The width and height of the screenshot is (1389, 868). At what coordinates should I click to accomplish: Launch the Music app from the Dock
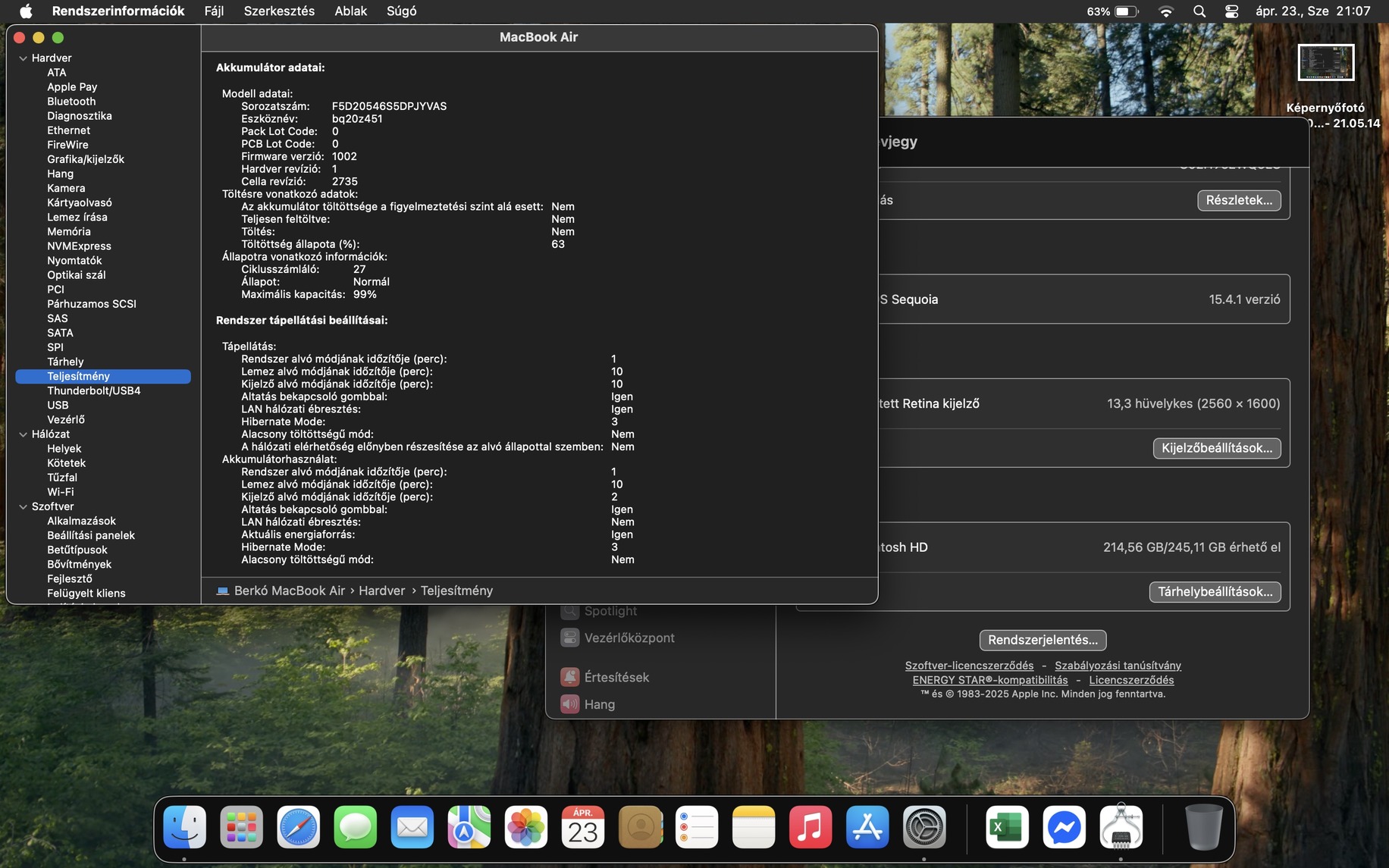[x=811, y=826]
